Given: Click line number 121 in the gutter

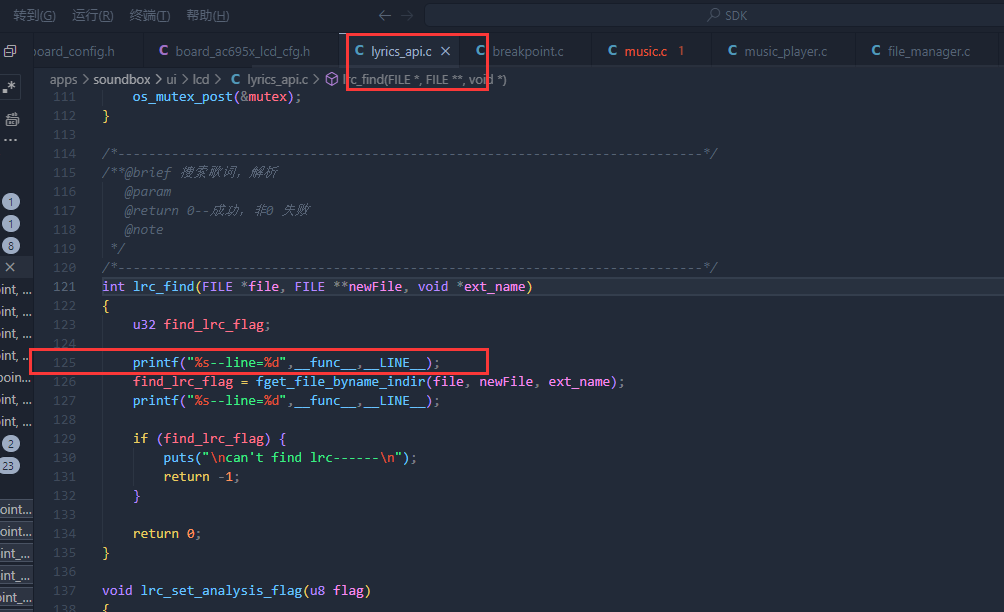Looking at the screenshot, I should (x=64, y=287).
